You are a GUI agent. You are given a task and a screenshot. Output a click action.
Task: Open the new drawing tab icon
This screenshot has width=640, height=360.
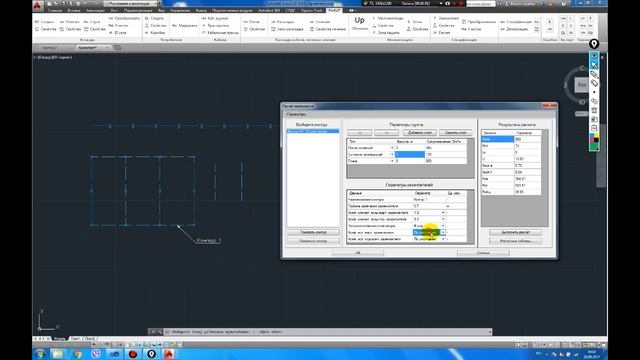[118, 48]
